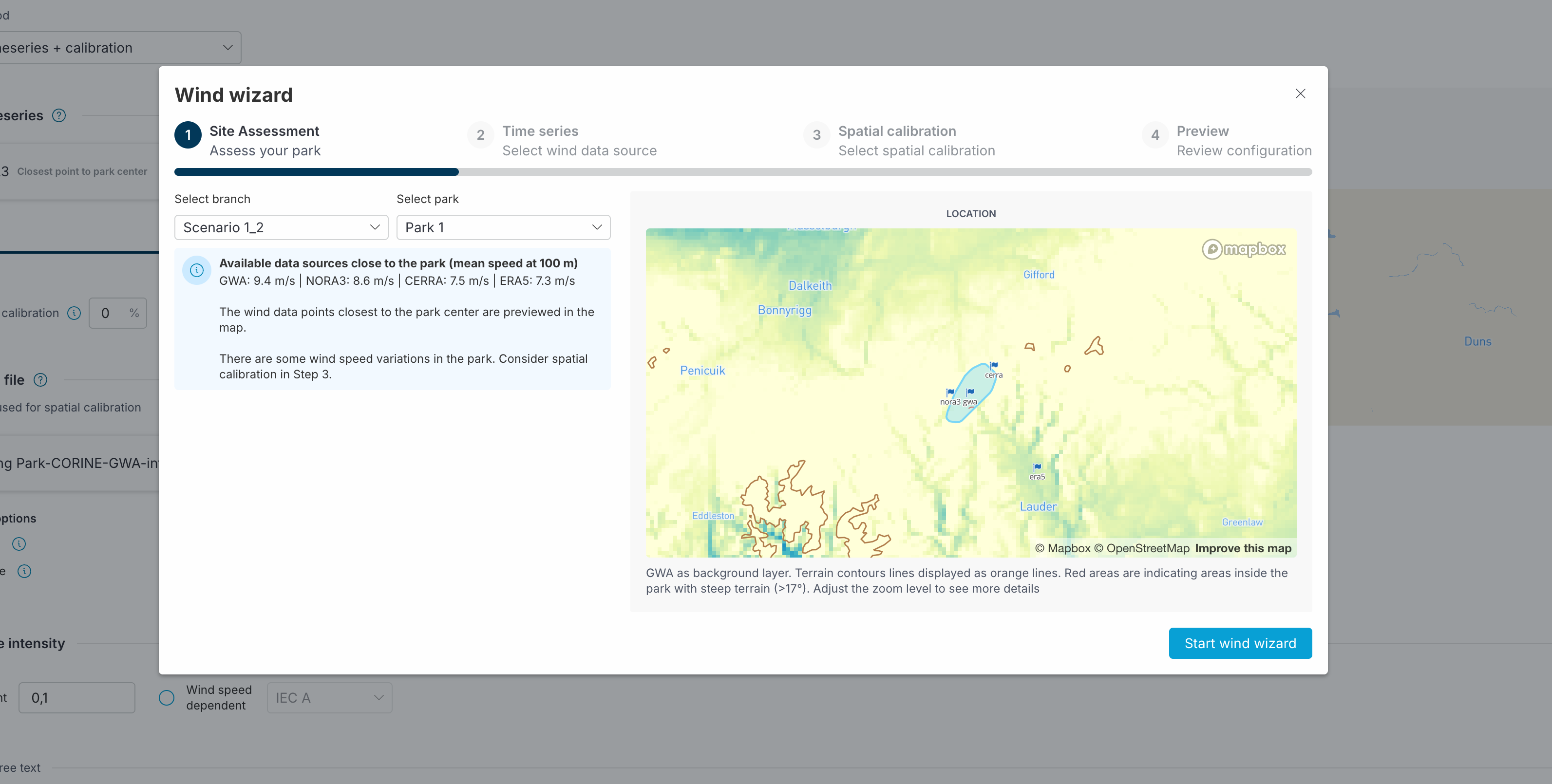Go to step 2 Time series
The width and height of the screenshot is (1552, 784).
pos(540,131)
